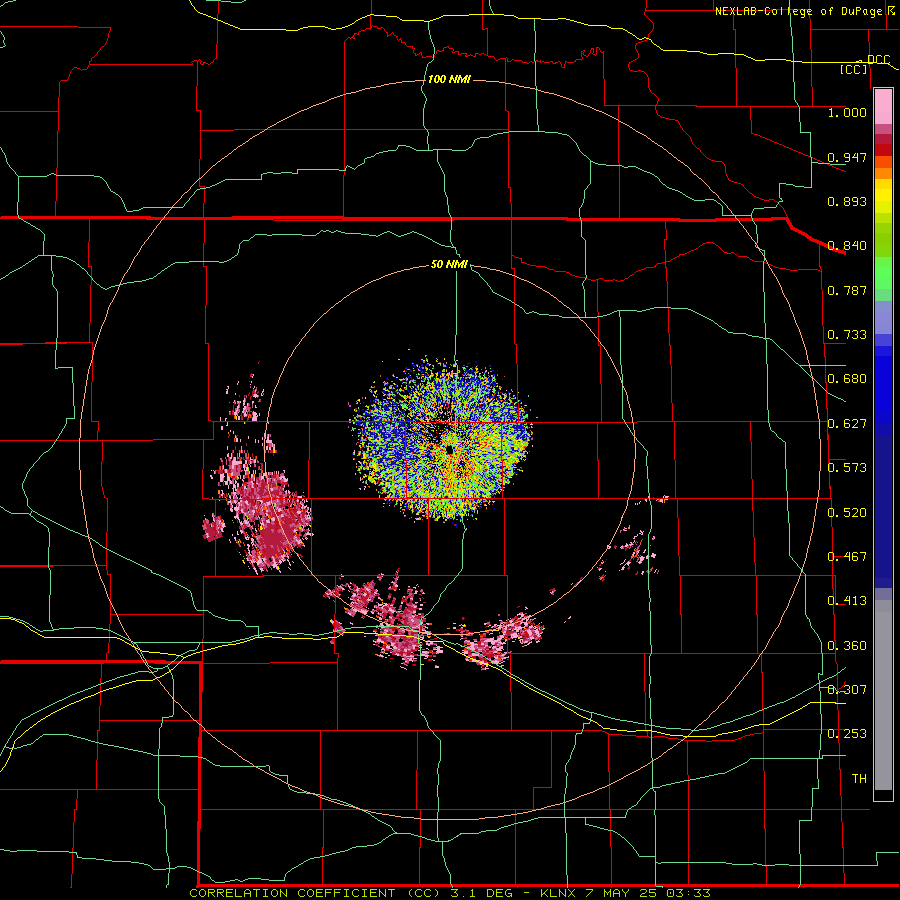
Task: Select the 0.680 legend value
Action: coord(847,379)
